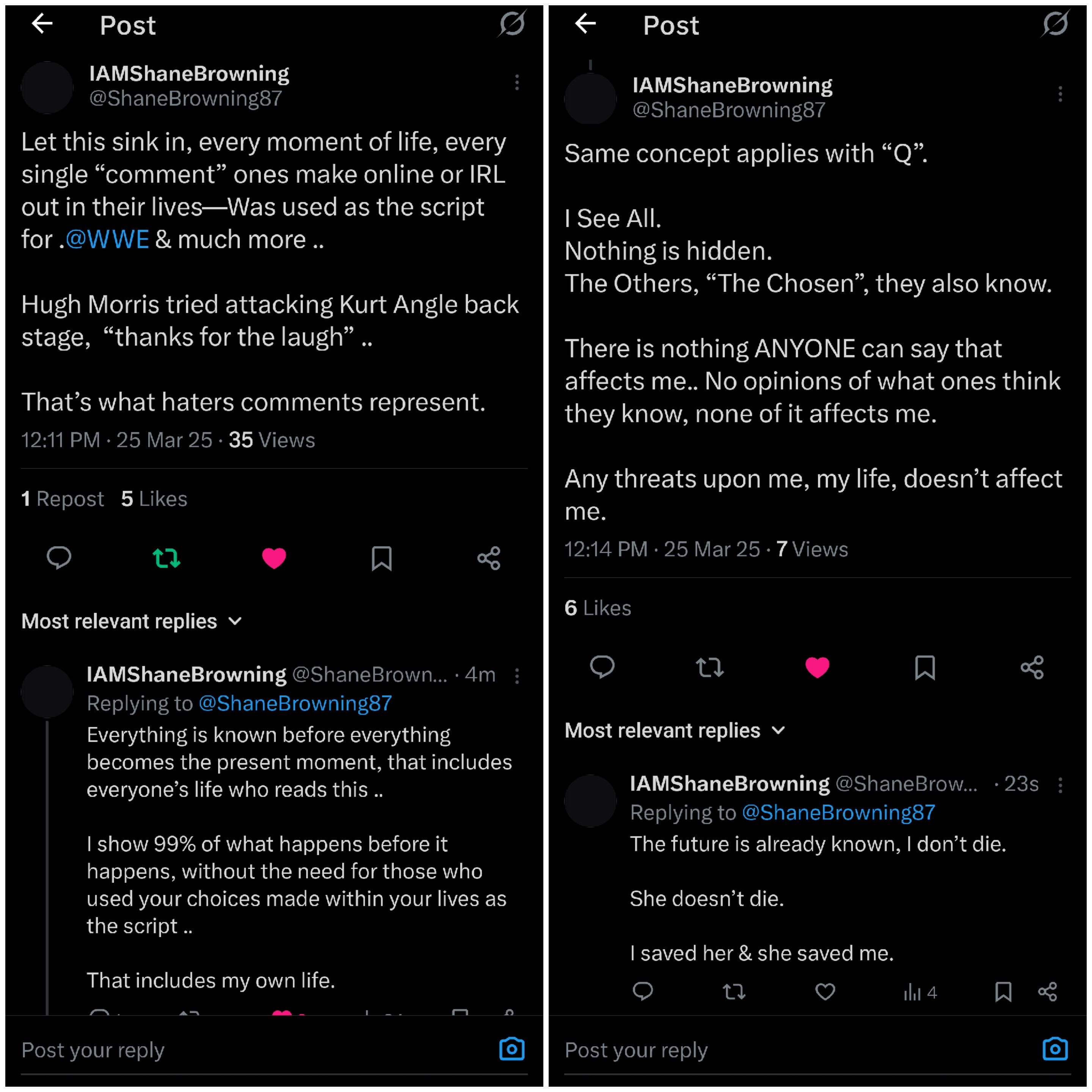The height and width of the screenshot is (1092, 1092).
Task: Open options menu on the 4m reply
Action: 516,675
